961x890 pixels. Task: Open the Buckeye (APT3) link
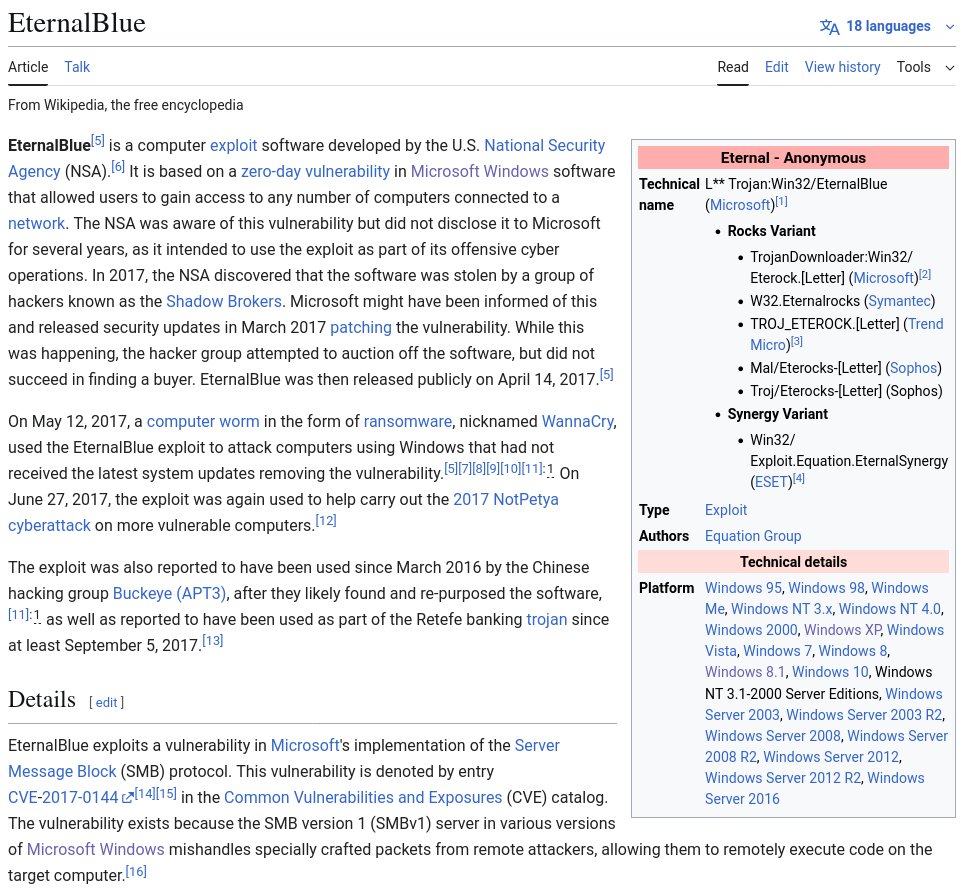point(169,593)
